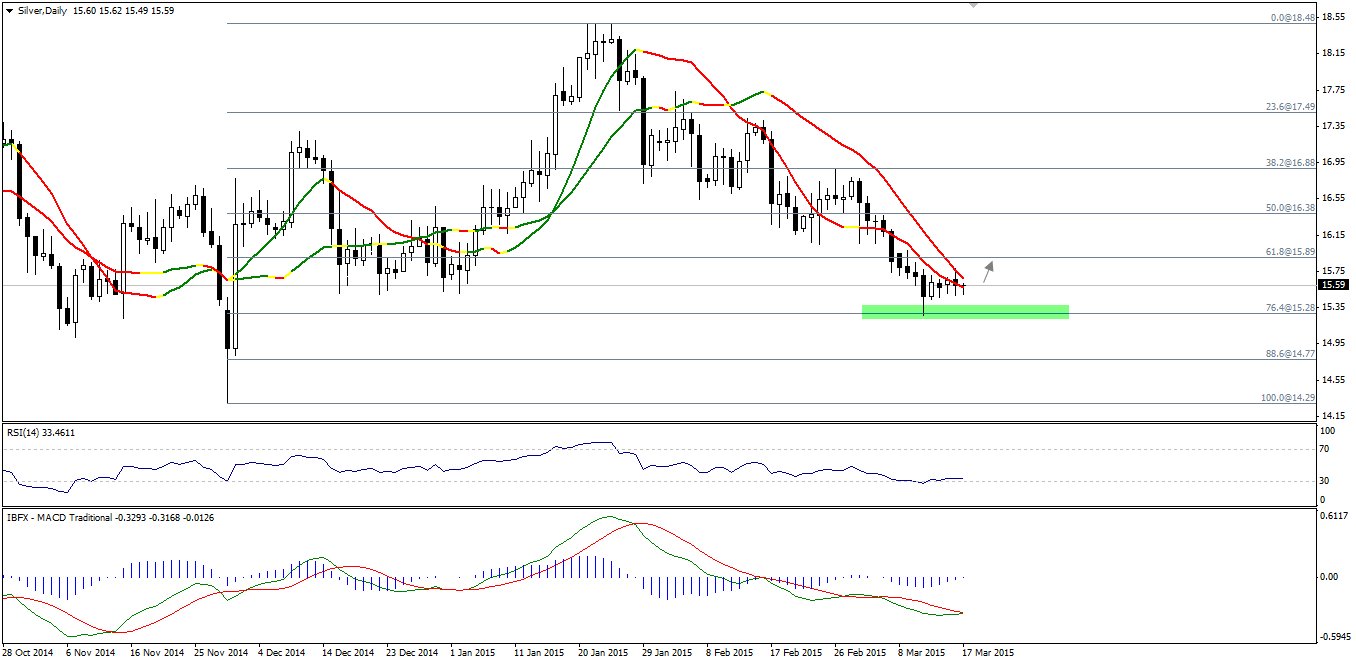Click the 20 Jan 2015 date label
The image size is (1356, 661).
[603, 652]
